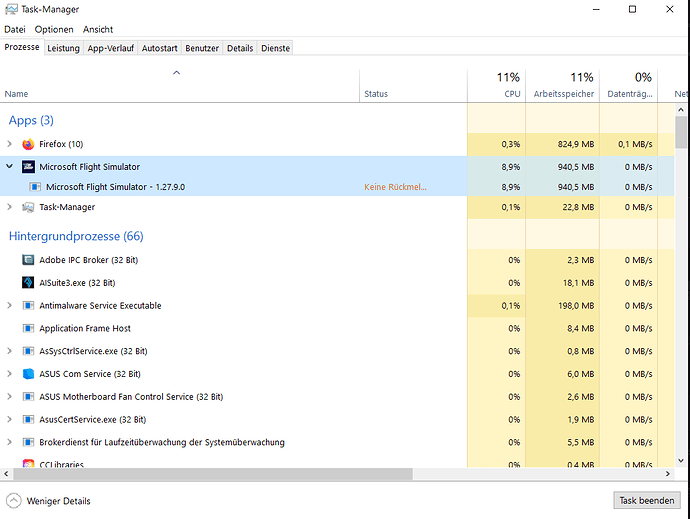Viewport: 690px width, 519px height.
Task: Click the Microsoft Flight Simulator 1.27.9.0 child icon
Action: pyautogui.click(x=35, y=187)
